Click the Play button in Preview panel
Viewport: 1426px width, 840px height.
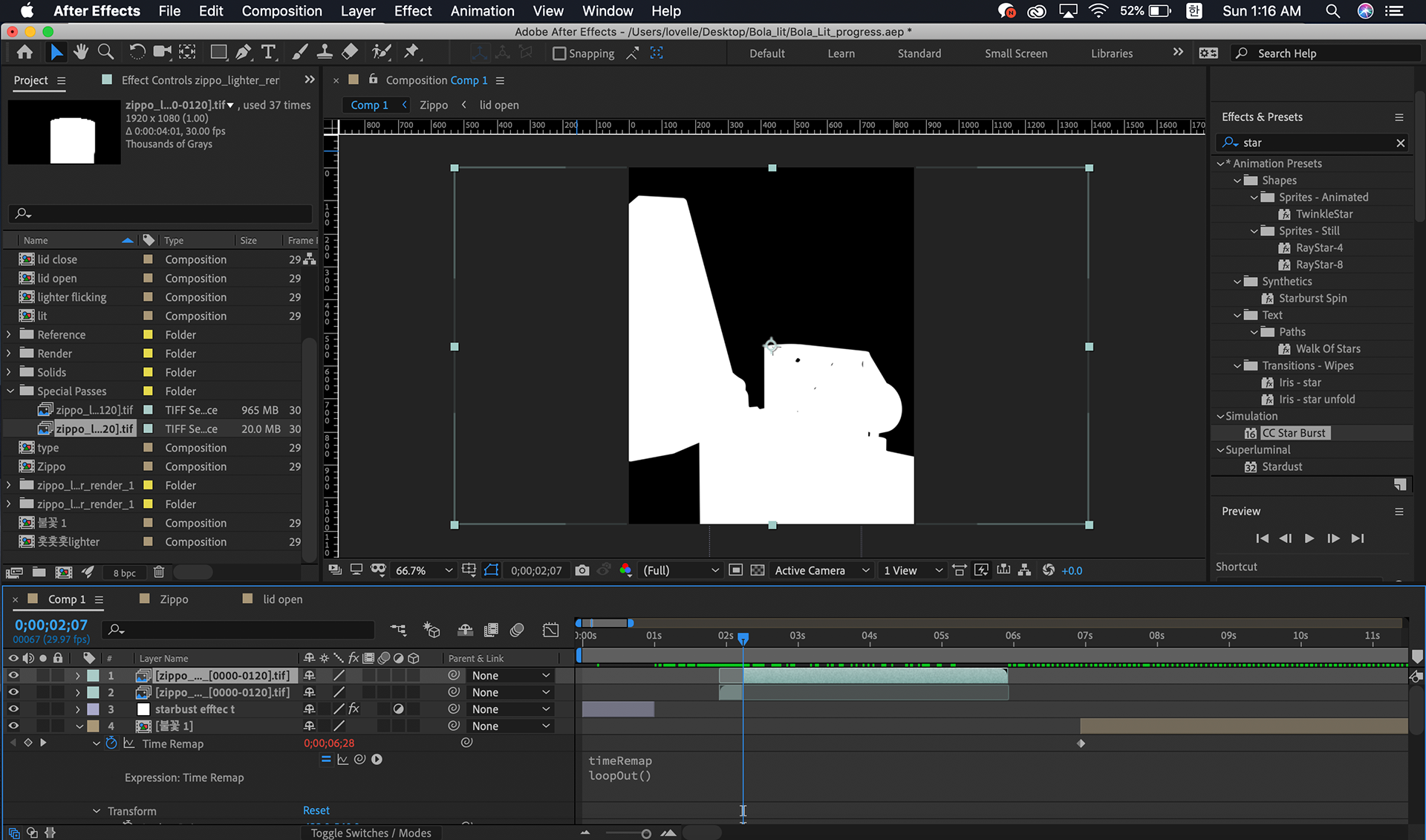(1309, 538)
